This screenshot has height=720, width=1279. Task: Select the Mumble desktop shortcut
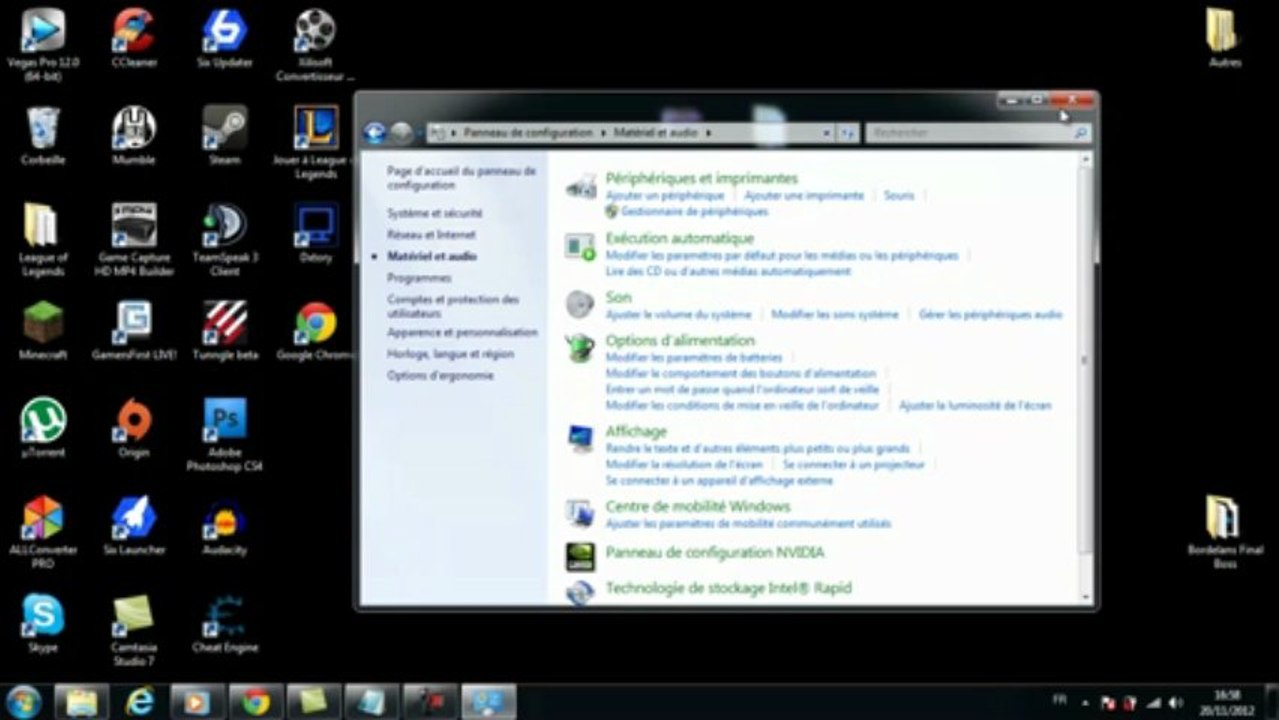(133, 135)
